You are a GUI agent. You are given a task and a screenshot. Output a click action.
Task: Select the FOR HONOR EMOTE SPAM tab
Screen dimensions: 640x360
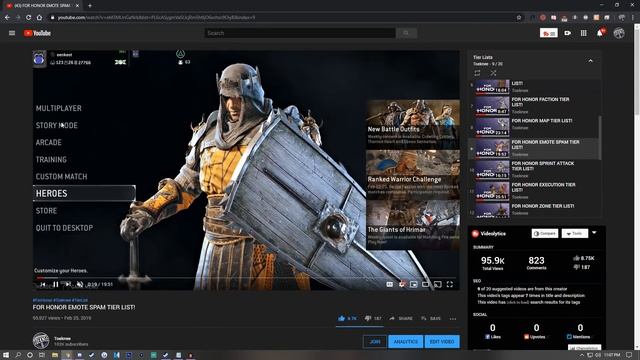42,6
